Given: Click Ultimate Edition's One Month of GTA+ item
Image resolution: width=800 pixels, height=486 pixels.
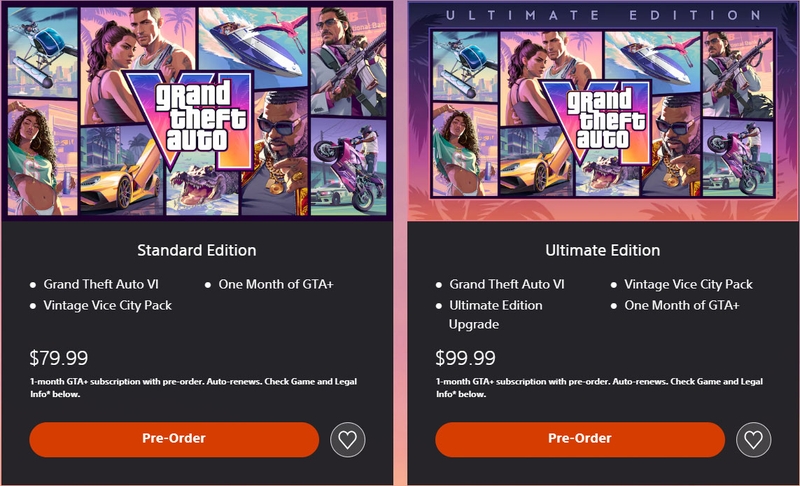Looking at the screenshot, I should [x=682, y=305].
